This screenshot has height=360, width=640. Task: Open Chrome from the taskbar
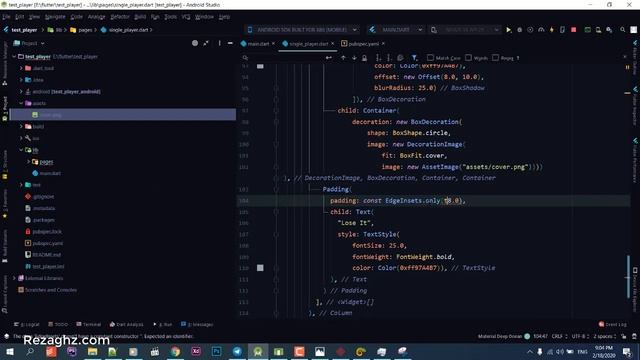175,351
